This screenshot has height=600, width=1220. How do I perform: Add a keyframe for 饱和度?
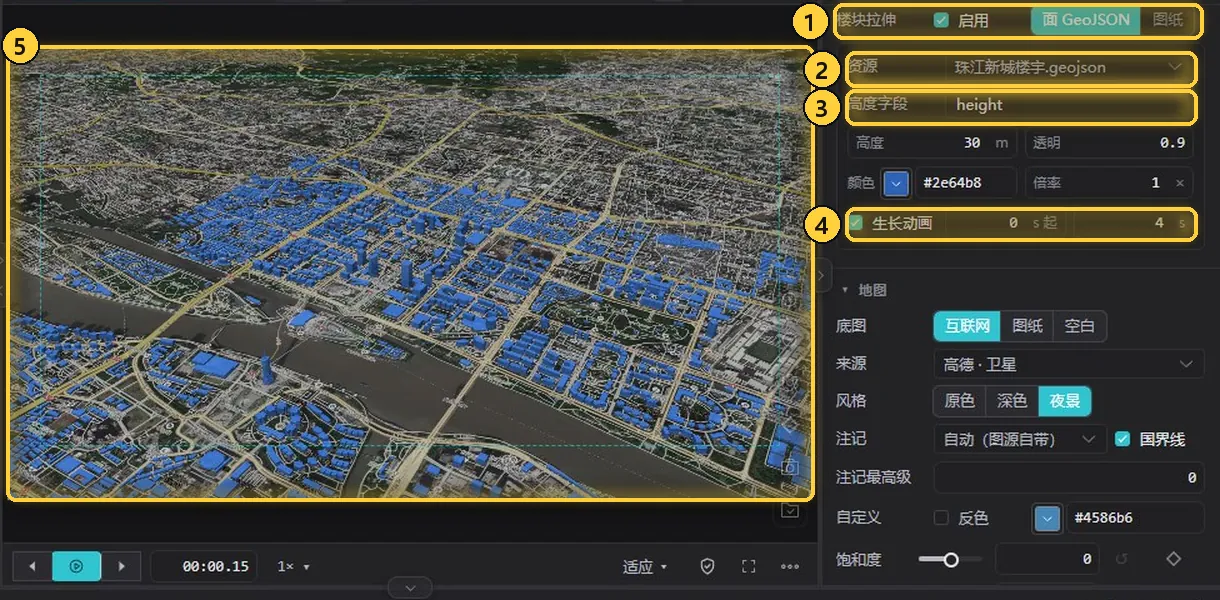pos(1174,559)
